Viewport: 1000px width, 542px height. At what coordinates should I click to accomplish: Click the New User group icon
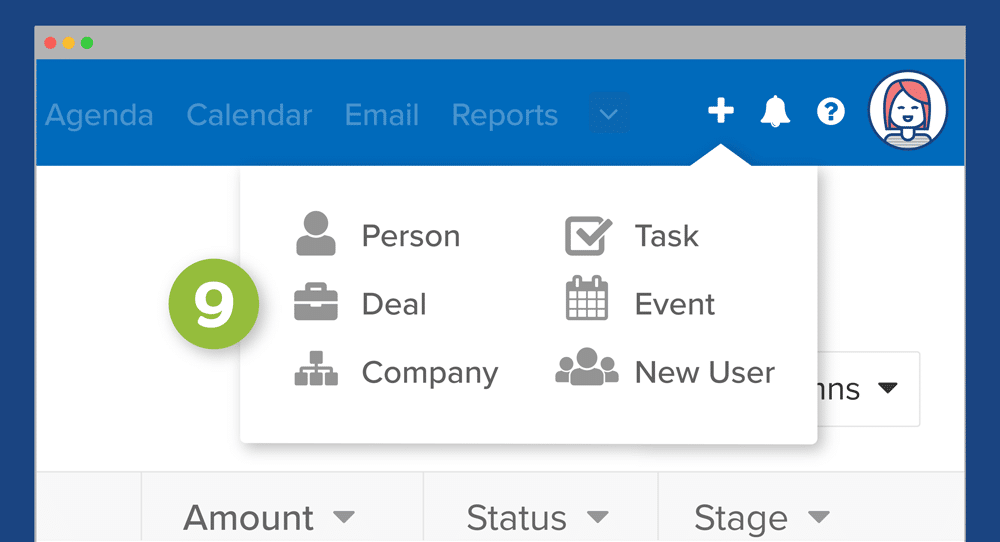pos(587,368)
